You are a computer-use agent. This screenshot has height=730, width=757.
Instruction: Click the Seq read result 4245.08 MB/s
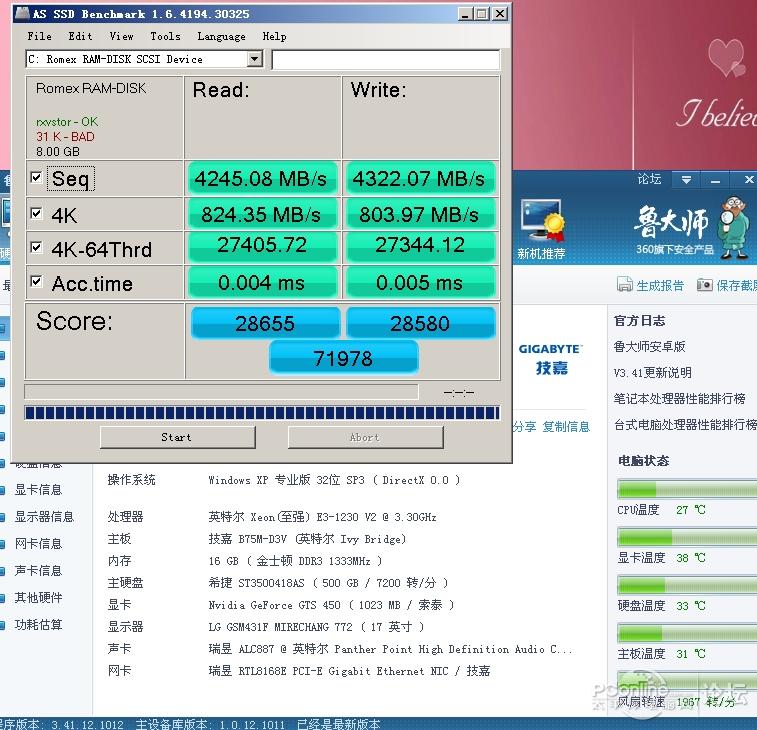click(261, 179)
